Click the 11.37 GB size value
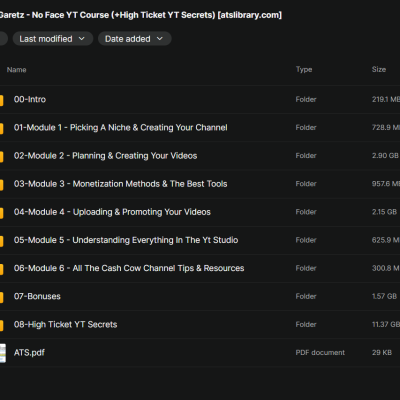The width and height of the screenshot is (400, 400). (386, 324)
